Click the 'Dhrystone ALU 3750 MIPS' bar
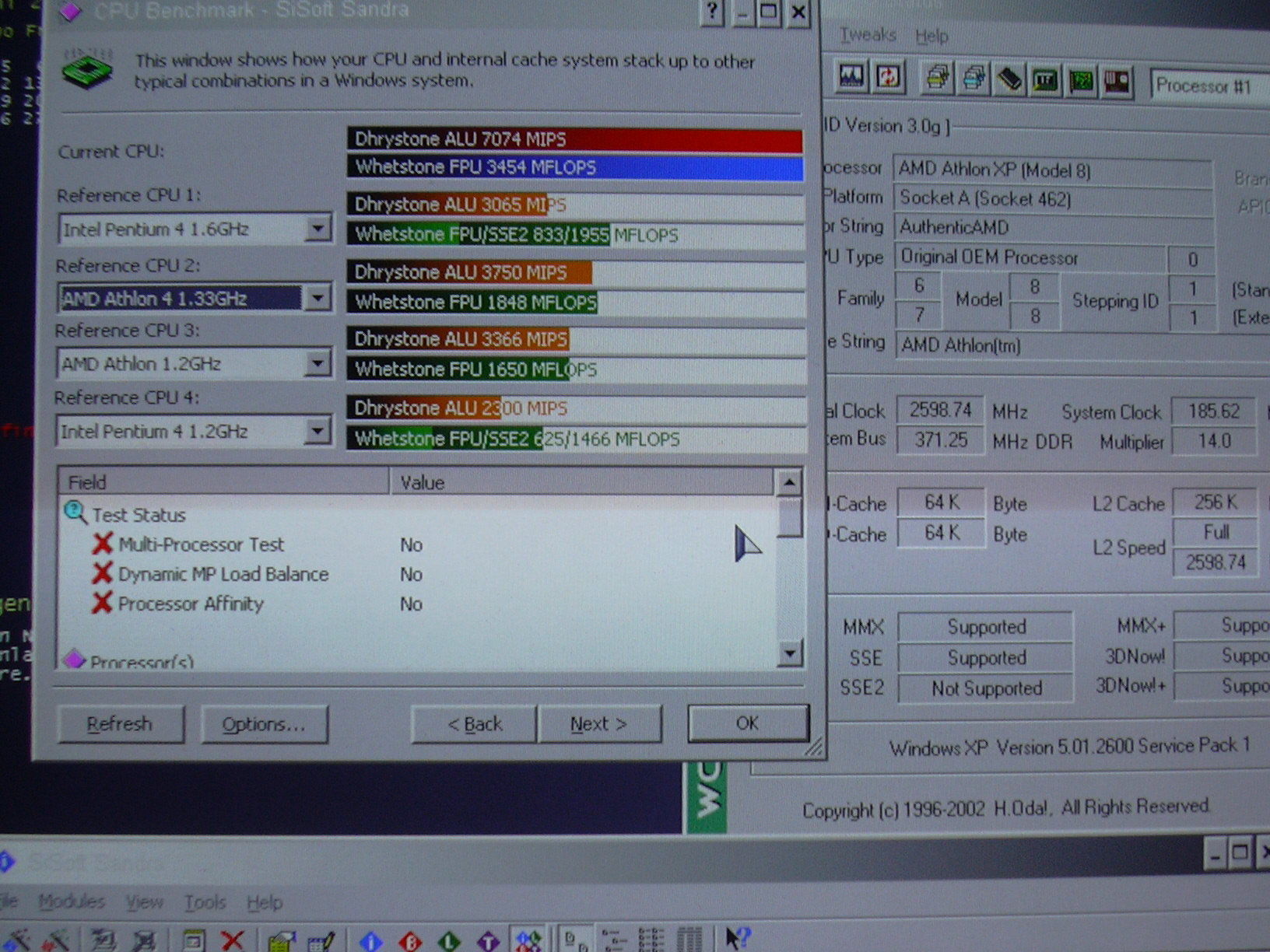 pyautogui.click(x=574, y=272)
